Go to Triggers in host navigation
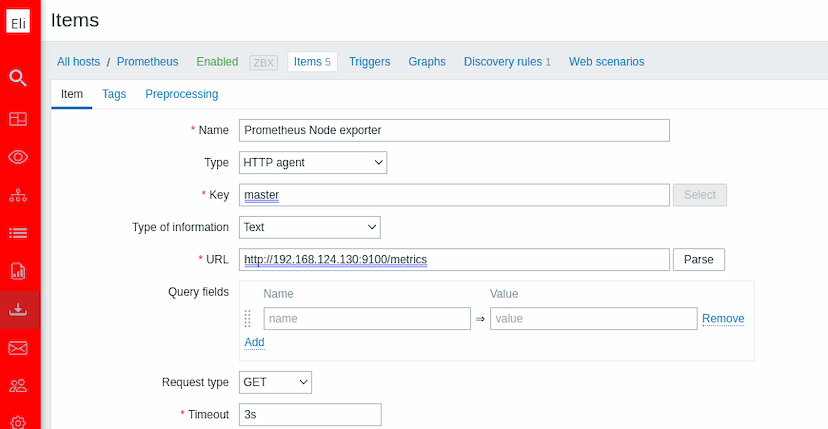Viewport: 828px width, 429px height. click(x=369, y=62)
